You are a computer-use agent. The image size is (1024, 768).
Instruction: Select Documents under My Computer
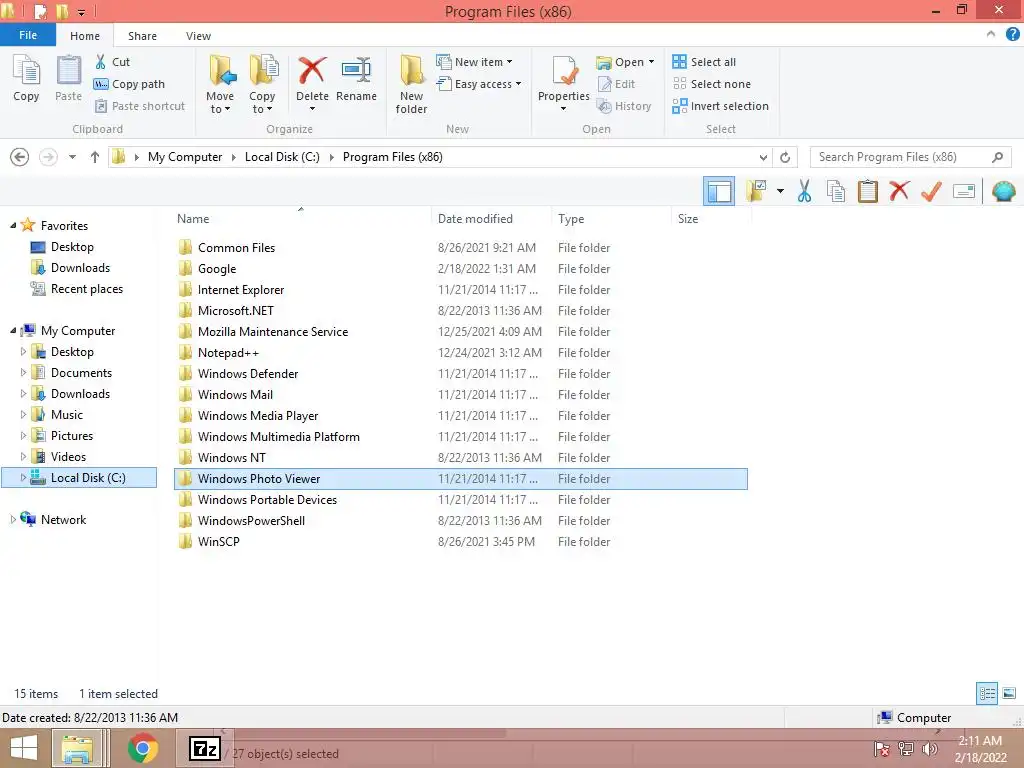pos(81,373)
